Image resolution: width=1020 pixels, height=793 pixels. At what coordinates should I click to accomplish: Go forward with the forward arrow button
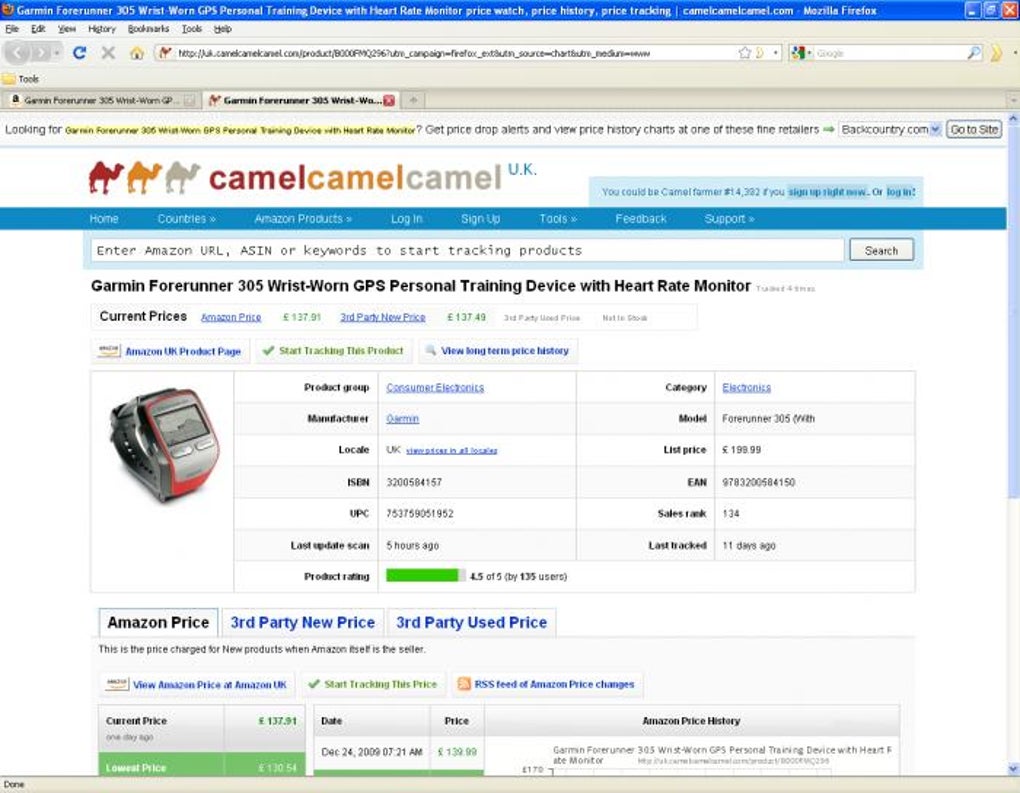click(x=41, y=53)
